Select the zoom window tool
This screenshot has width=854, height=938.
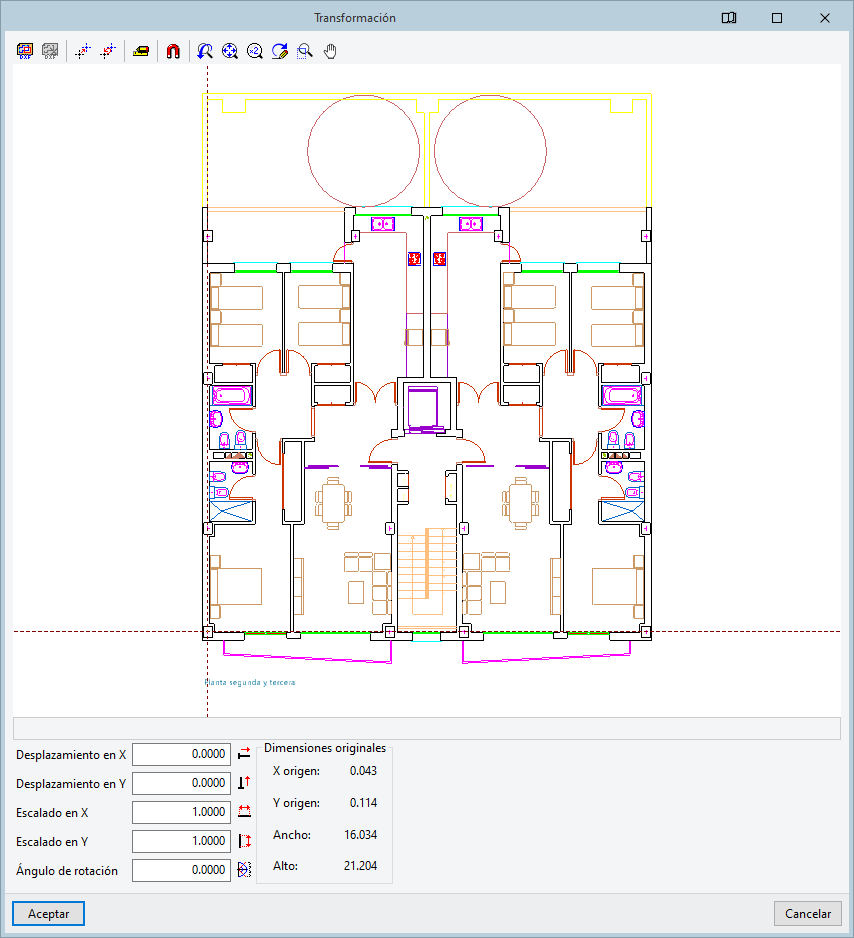(305, 51)
